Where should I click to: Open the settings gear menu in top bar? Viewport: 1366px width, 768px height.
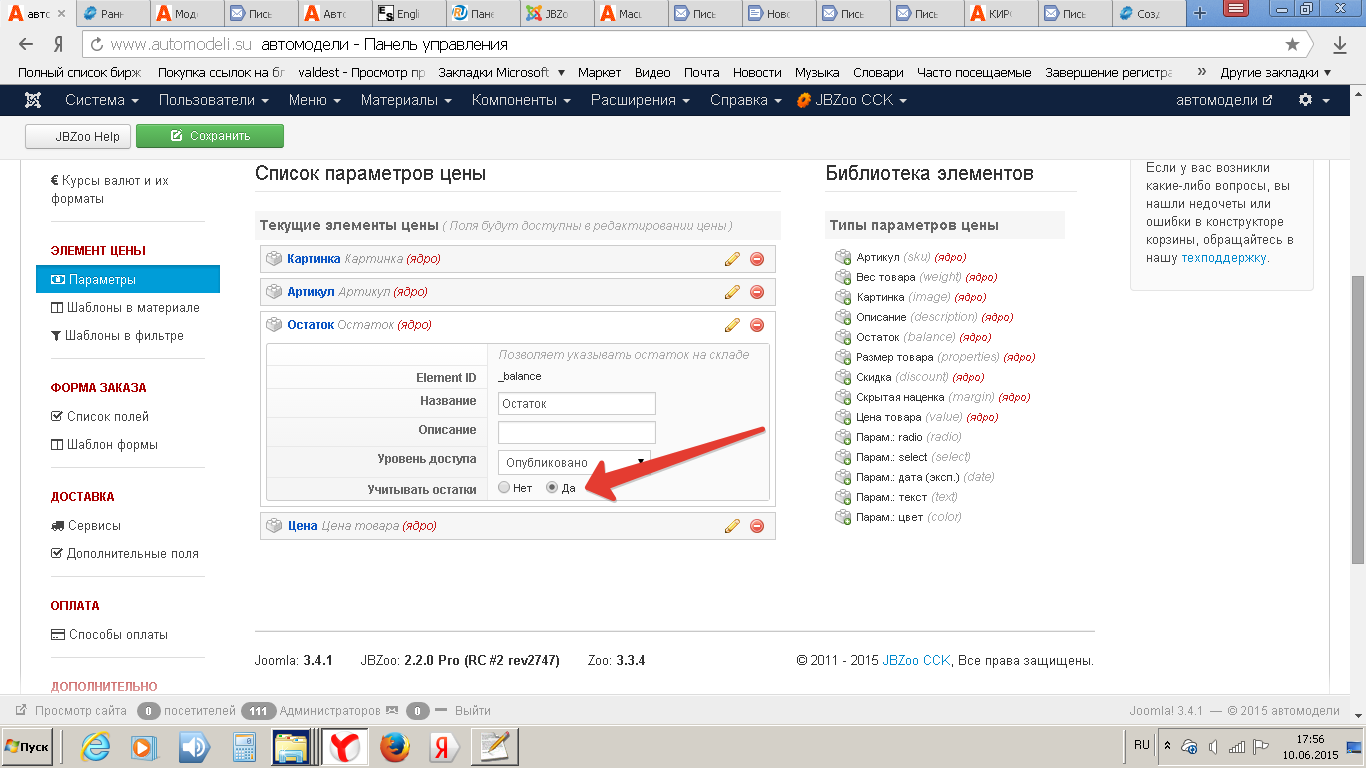(1313, 100)
